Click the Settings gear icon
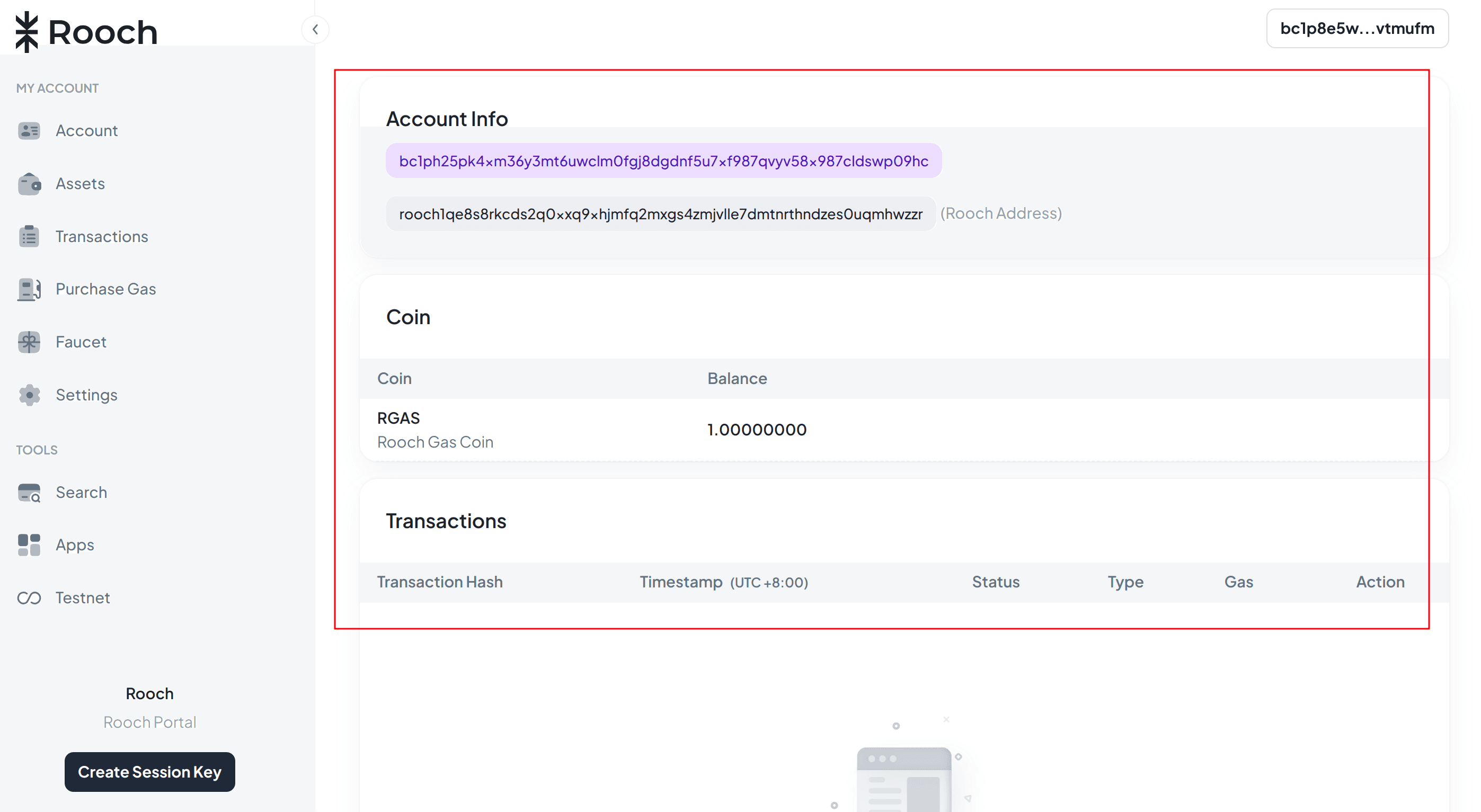The width and height of the screenshot is (1481, 812). click(x=29, y=395)
